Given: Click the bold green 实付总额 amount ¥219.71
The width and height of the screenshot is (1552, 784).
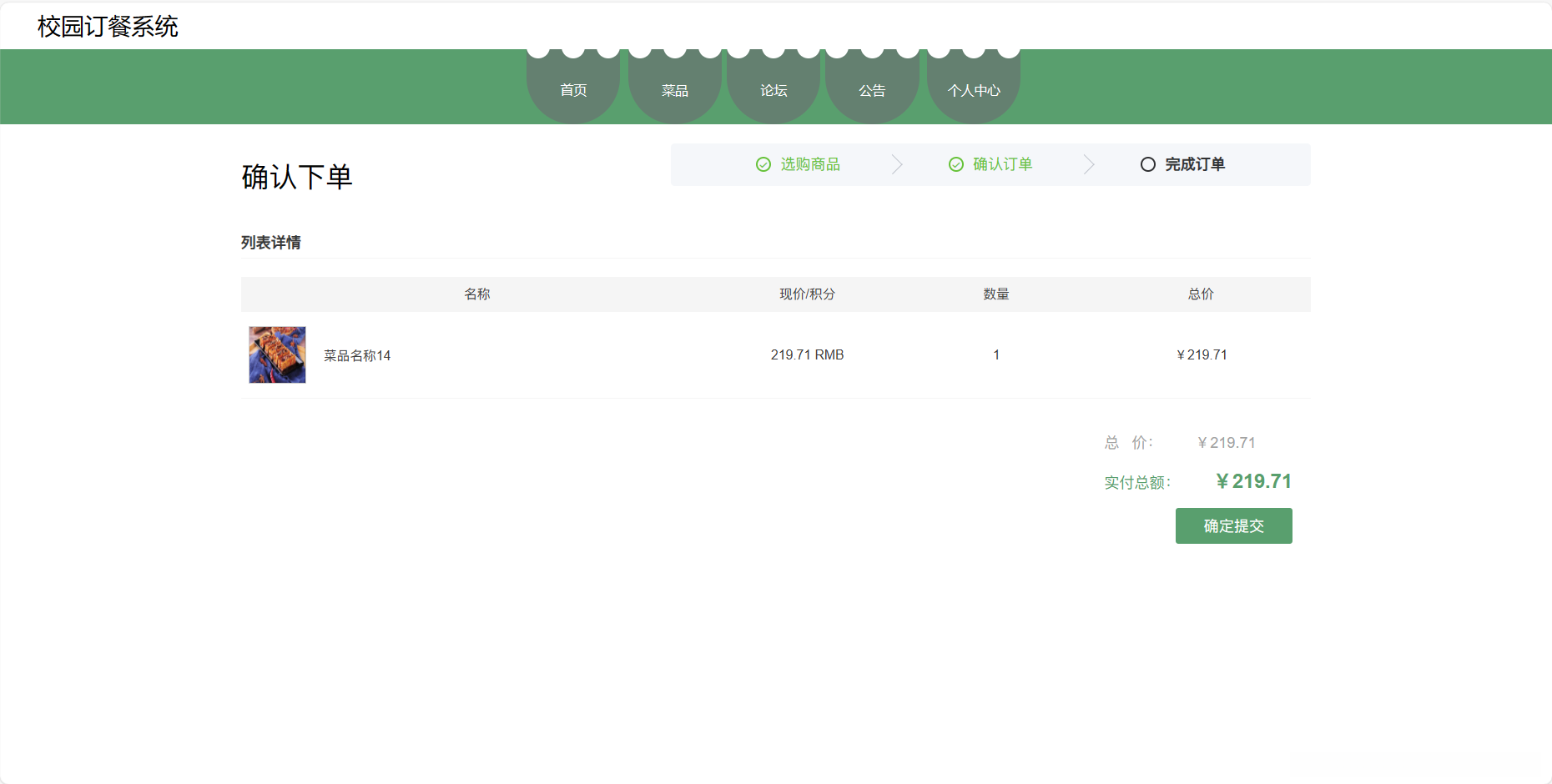Looking at the screenshot, I should pyautogui.click(x=1253, y=481).
